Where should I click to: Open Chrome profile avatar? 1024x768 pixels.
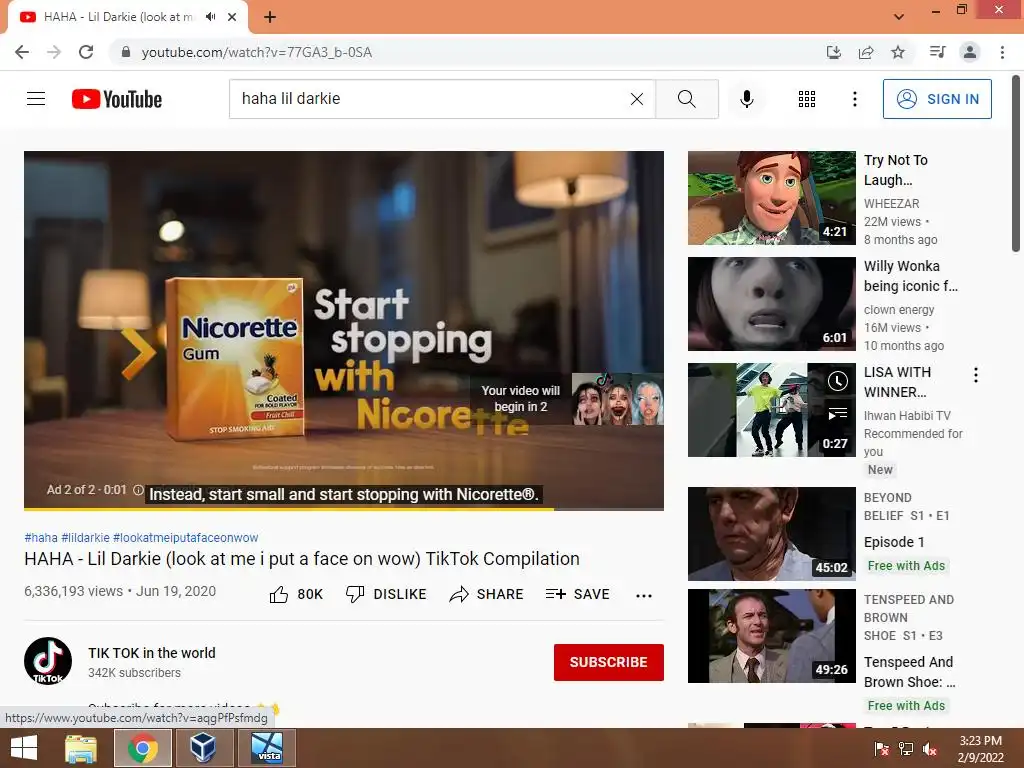(x=970, y=52)
